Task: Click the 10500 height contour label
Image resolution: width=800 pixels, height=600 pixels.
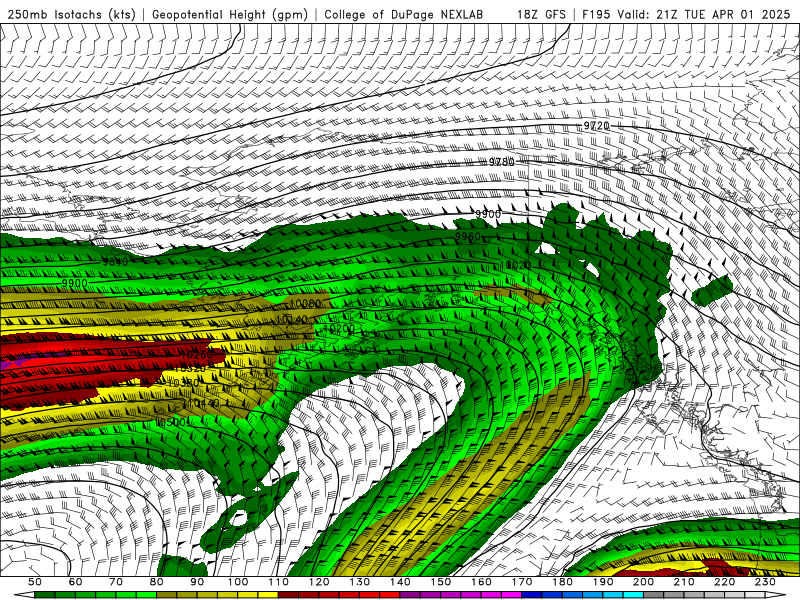Action: [172, 423]
